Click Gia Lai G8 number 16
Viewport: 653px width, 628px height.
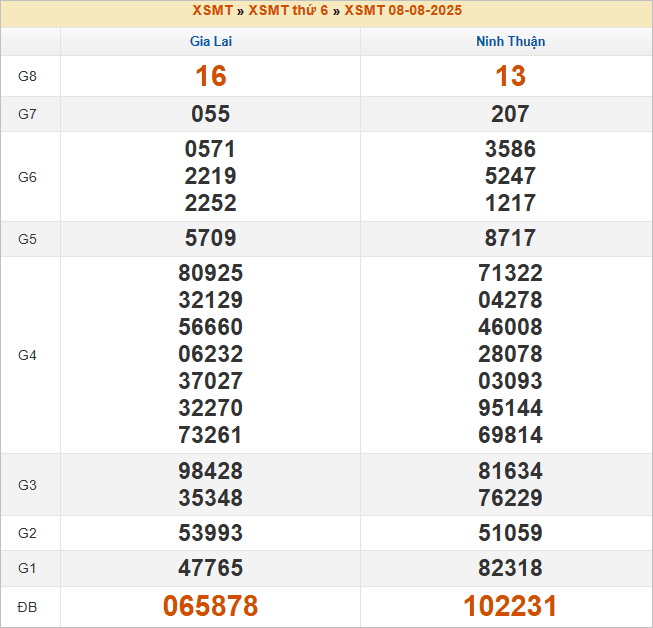click(x=211, y=76)
